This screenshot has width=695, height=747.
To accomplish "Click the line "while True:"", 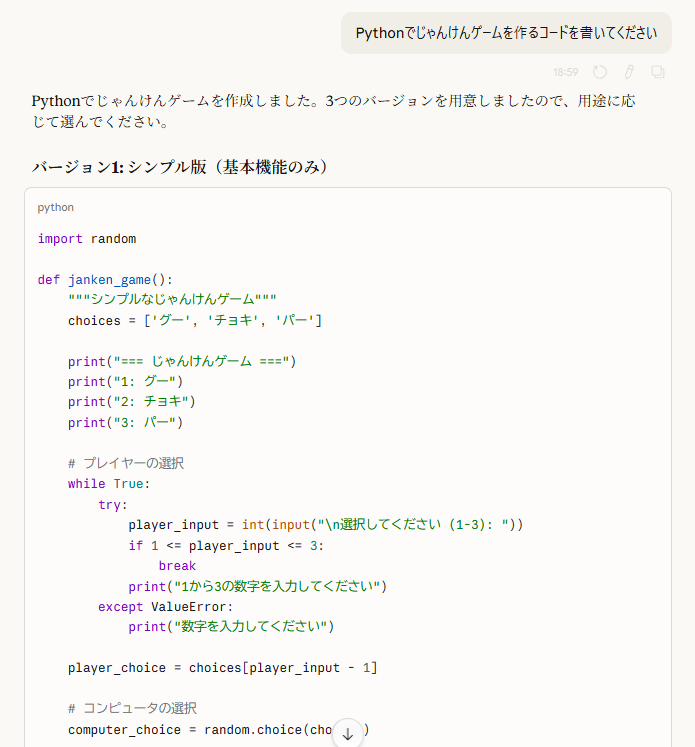I will 109,484.
